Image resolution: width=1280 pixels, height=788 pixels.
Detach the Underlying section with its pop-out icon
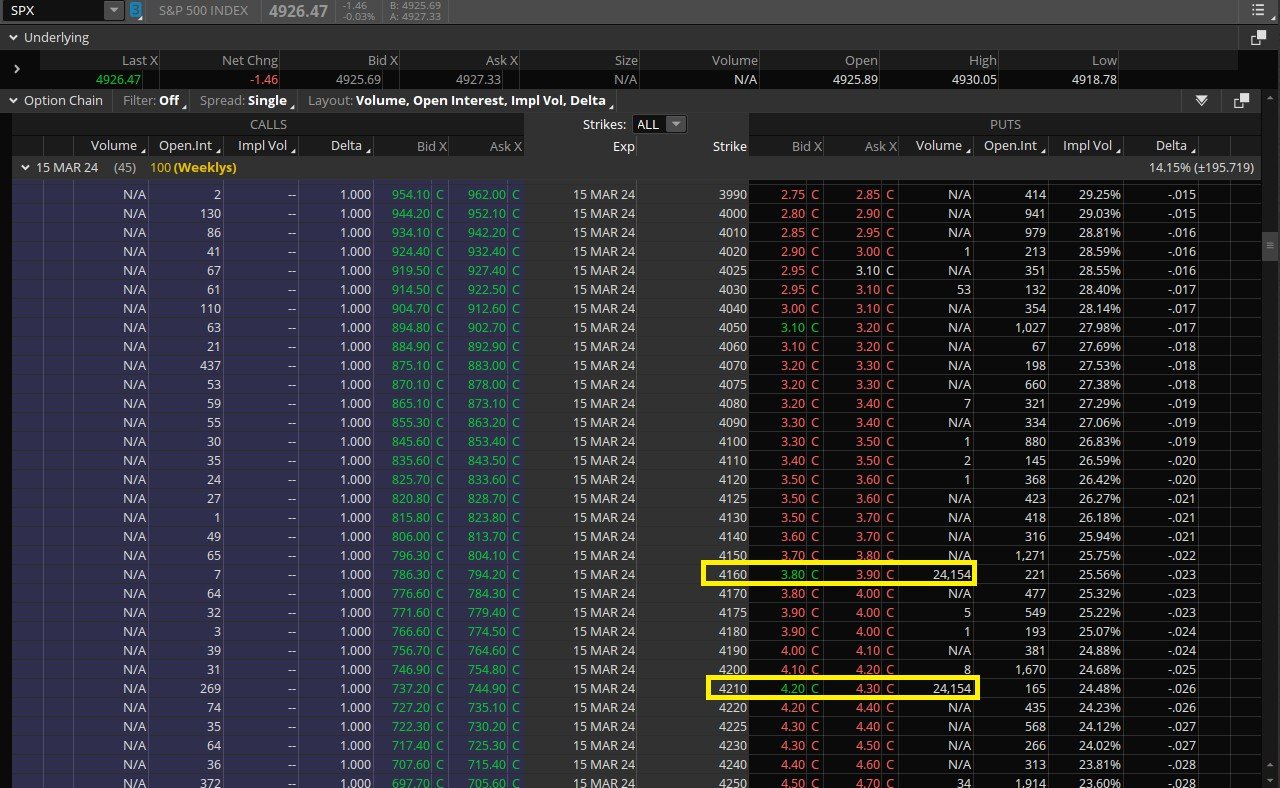point(1258,38)
